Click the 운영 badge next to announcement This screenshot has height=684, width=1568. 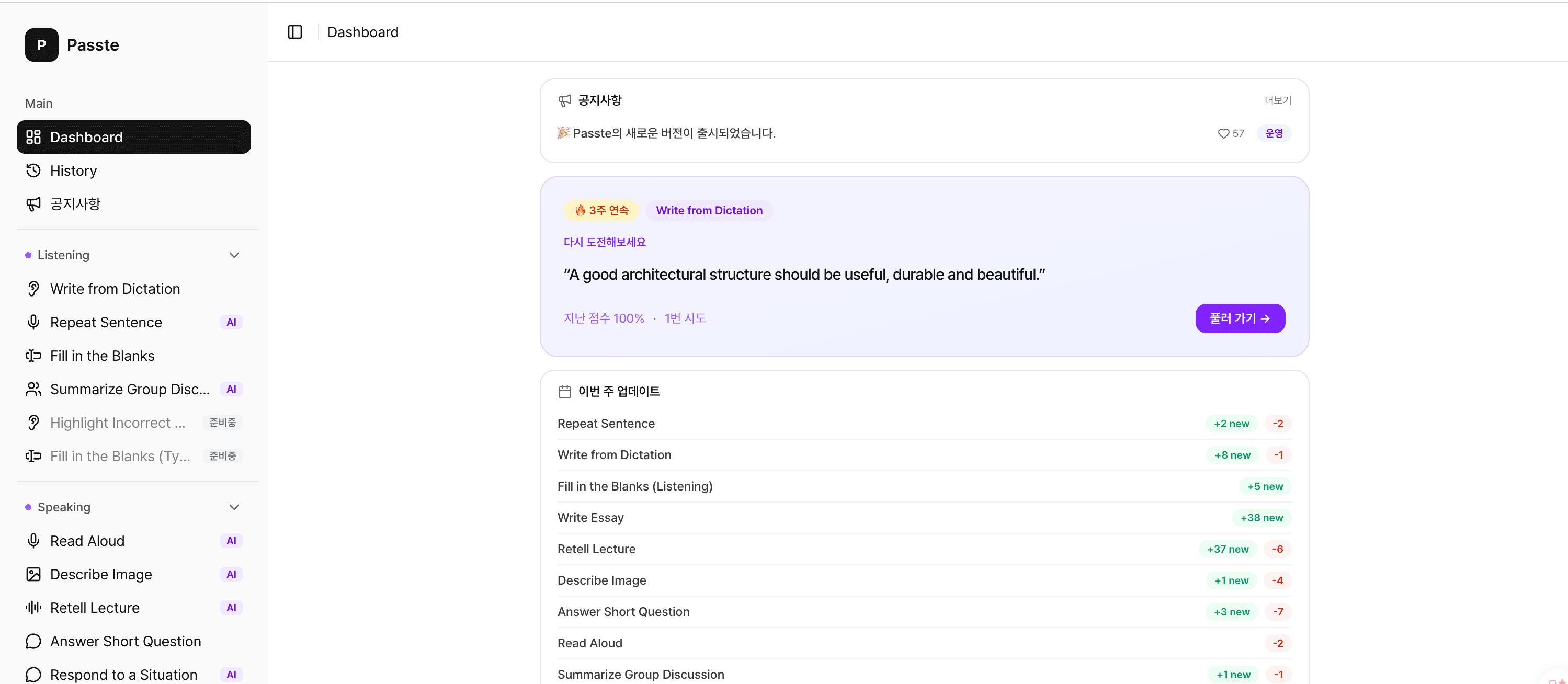click(x=1274, y=133)
